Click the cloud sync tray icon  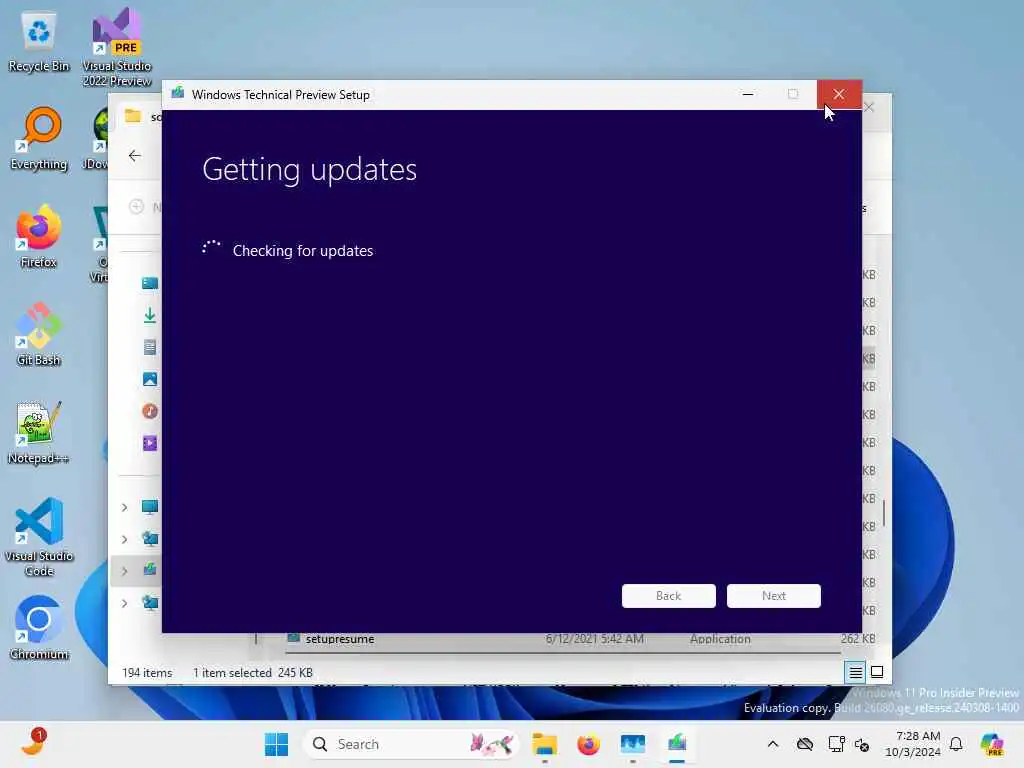click(805, 744)
